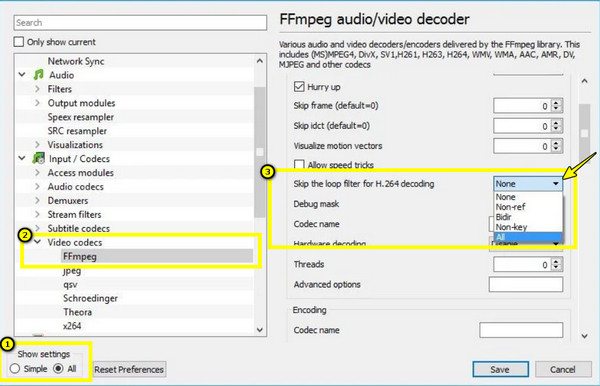Click the Input / Codecs category icon
This screenshot has width=600, height=386.
[x=38, y=158]
